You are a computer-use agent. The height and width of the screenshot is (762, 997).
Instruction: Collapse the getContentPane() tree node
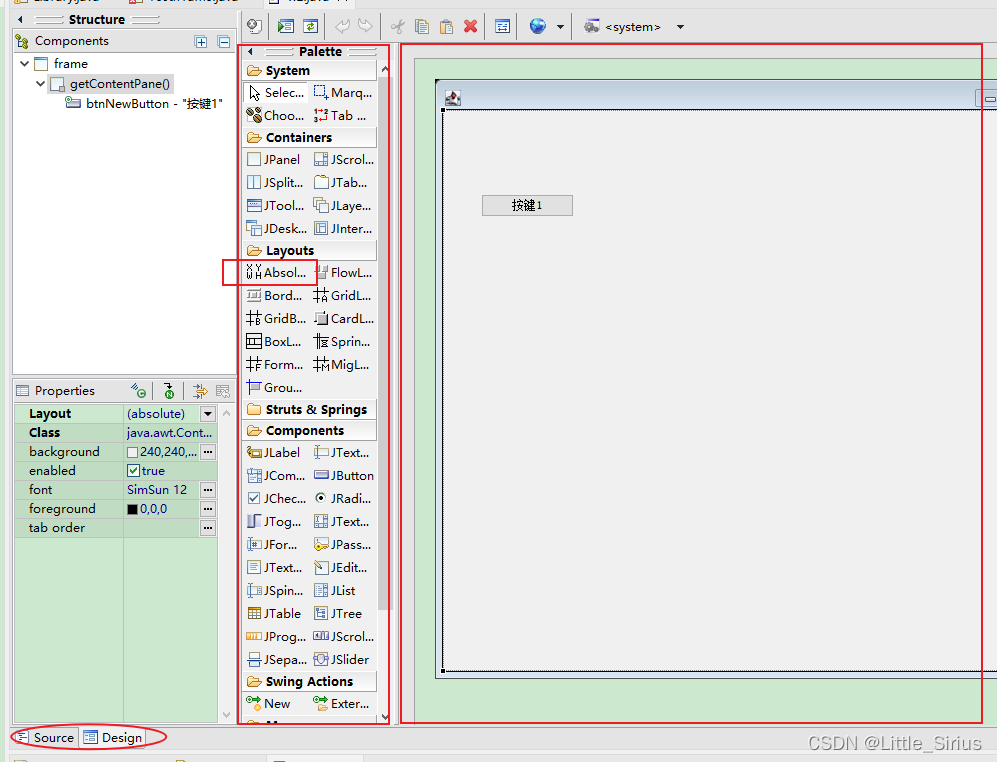point(41,84)
